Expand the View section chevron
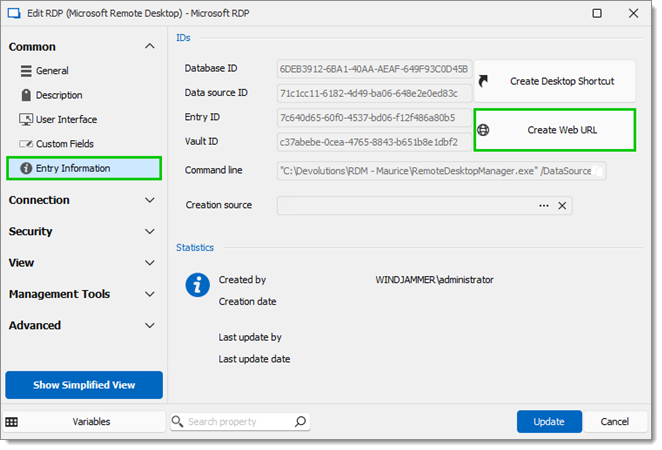Image resolution: width=662 pixels, height=450 pixels. pos(150,263)
